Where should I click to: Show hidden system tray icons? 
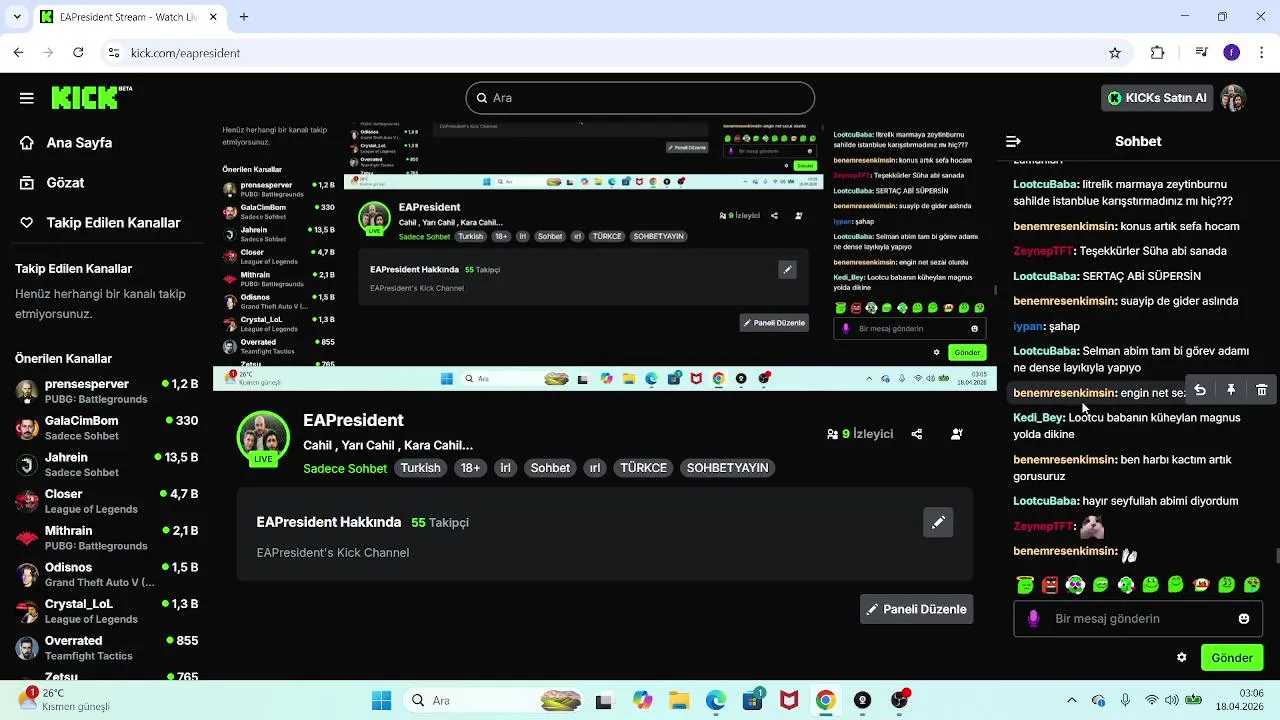(x=1072, y=700)
